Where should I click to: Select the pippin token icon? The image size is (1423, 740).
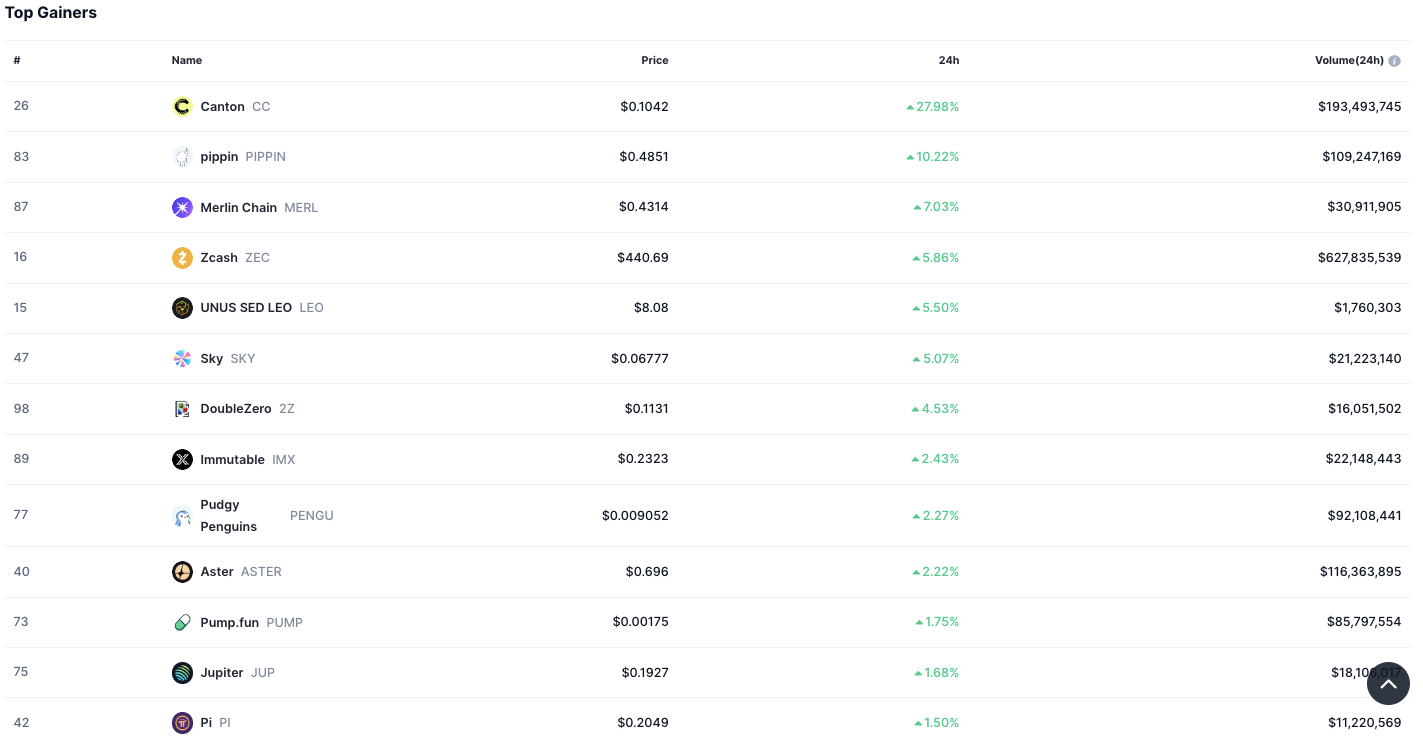182,156
